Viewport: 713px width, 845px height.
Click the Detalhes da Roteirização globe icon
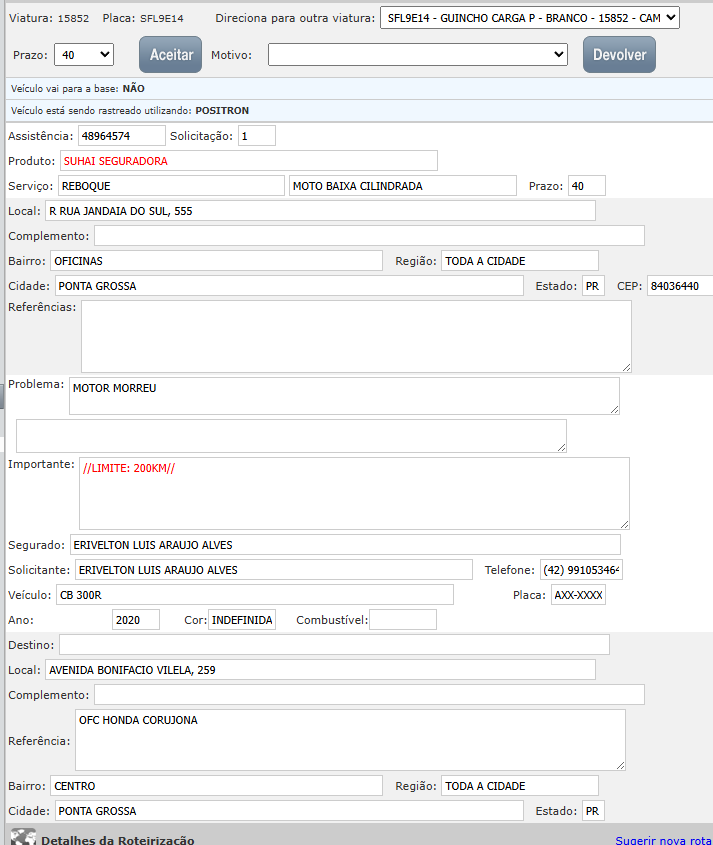click(22, 838)
